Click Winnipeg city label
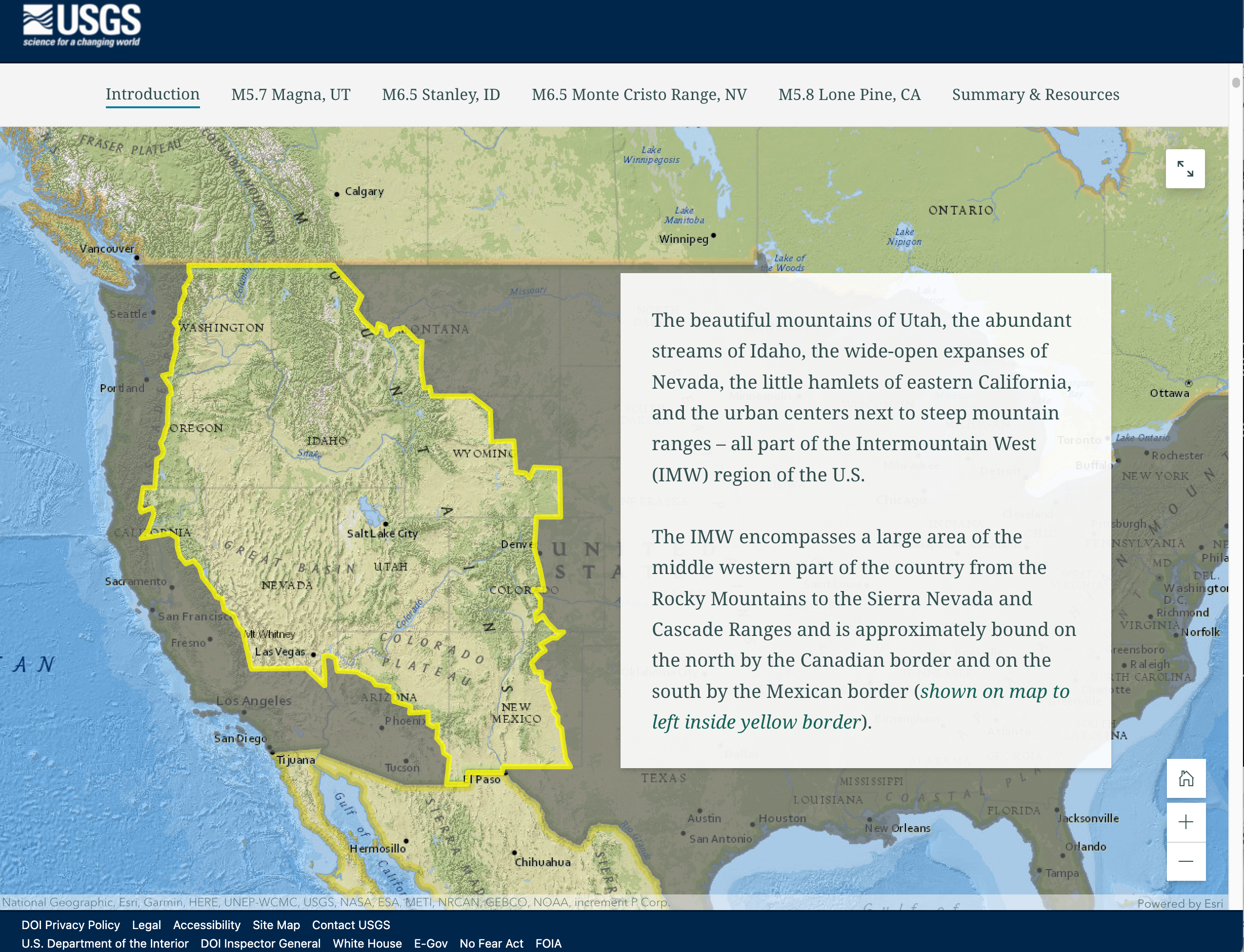This screenshot has width=1244, height=952. click(x=683, y=239)
